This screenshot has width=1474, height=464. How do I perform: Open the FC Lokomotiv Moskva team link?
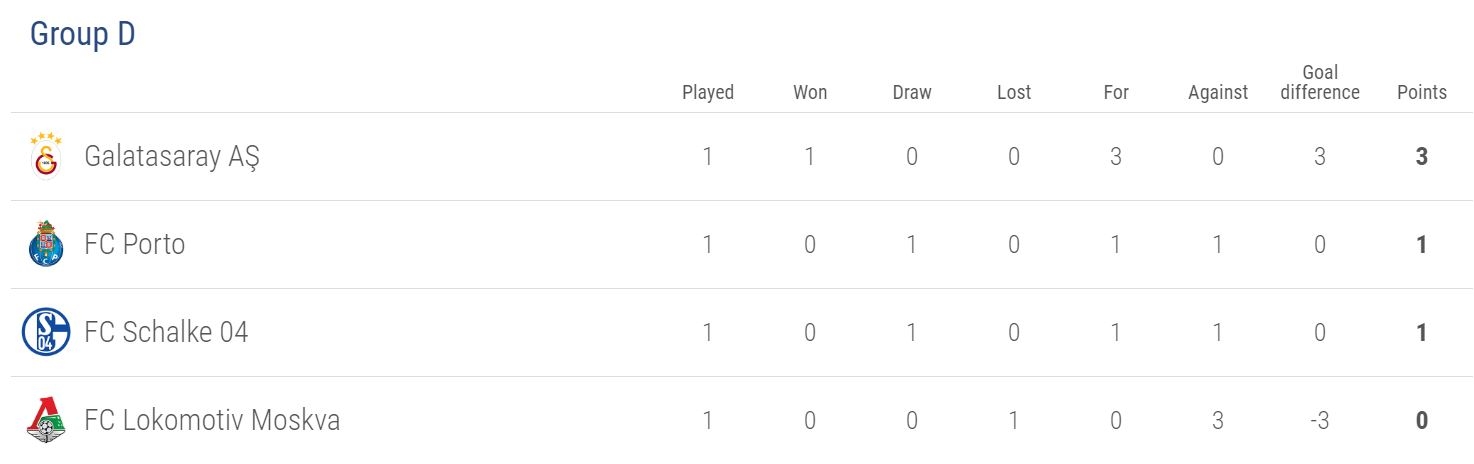pyautogui.click(x=212, y=420)
